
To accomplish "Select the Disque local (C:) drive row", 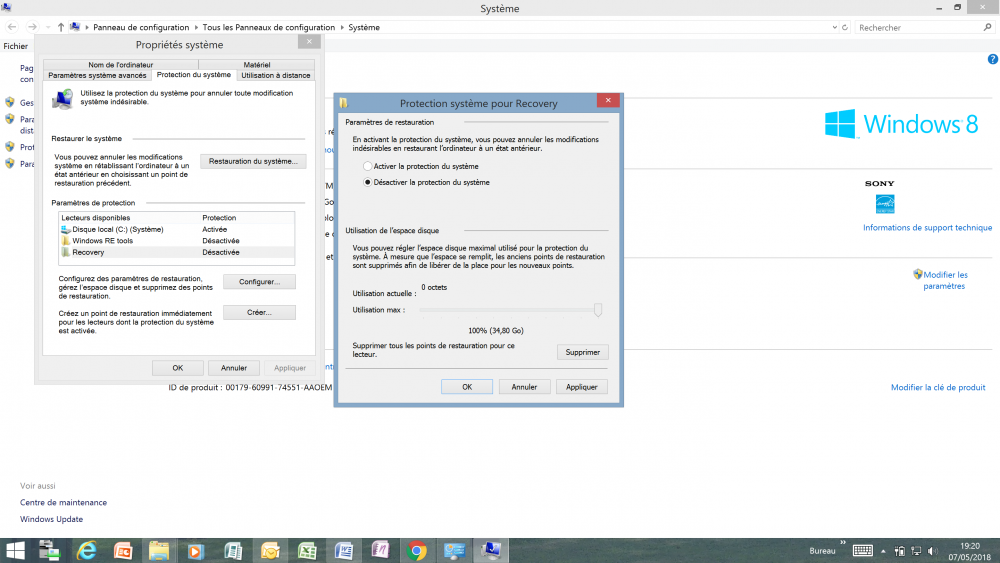I will coord(177,230).
